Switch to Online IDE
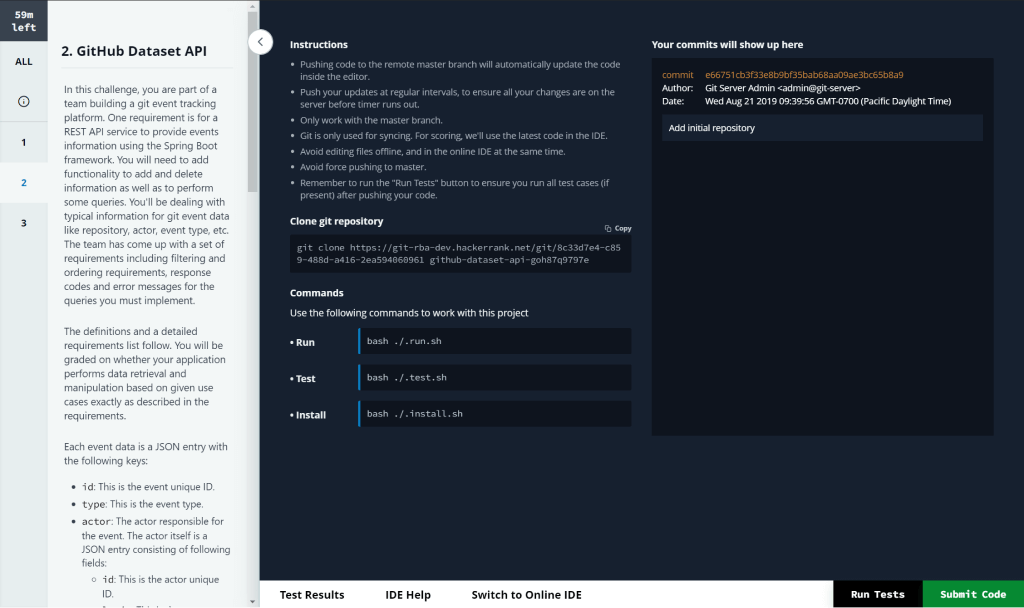The image size is (1024, 608). [526, 595]
